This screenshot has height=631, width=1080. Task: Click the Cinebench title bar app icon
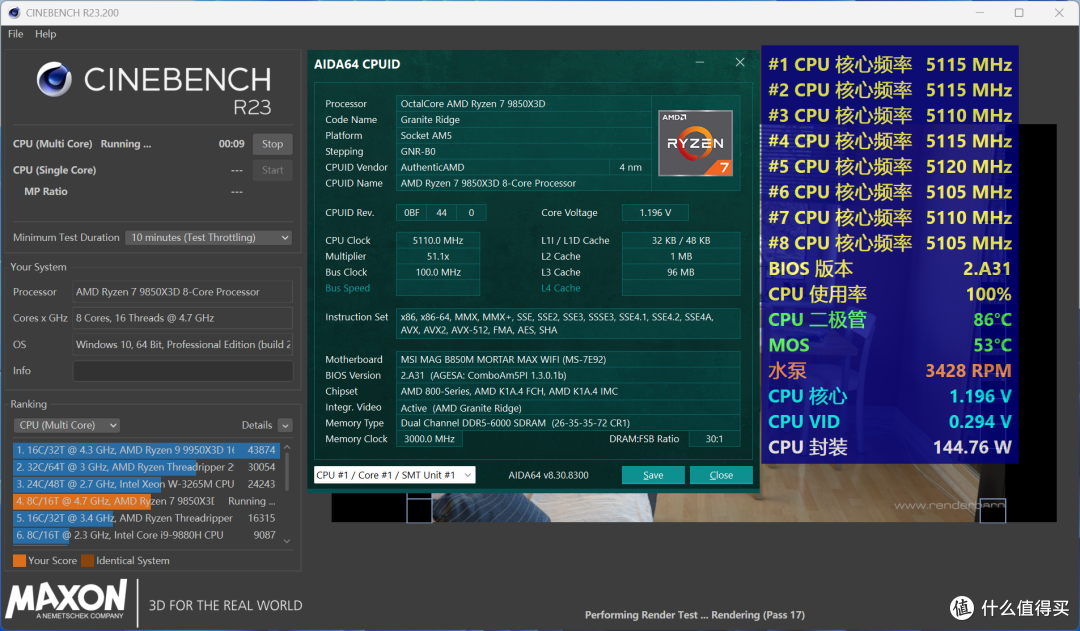[14, 12]
